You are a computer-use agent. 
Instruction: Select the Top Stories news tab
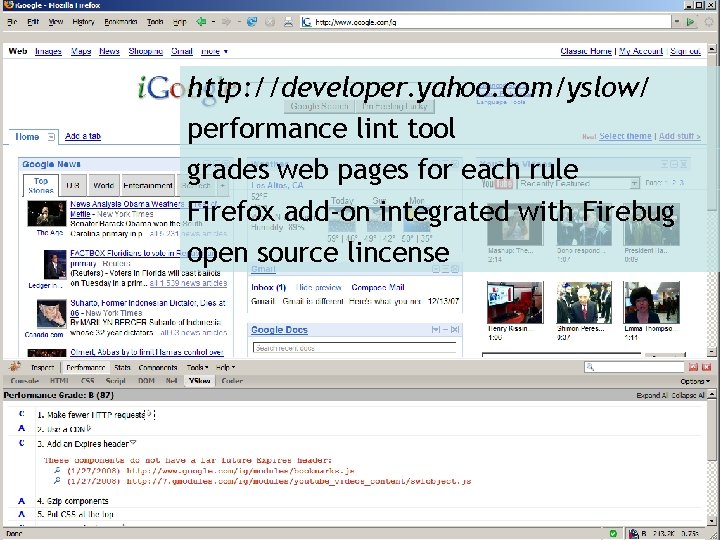[41, 186]
